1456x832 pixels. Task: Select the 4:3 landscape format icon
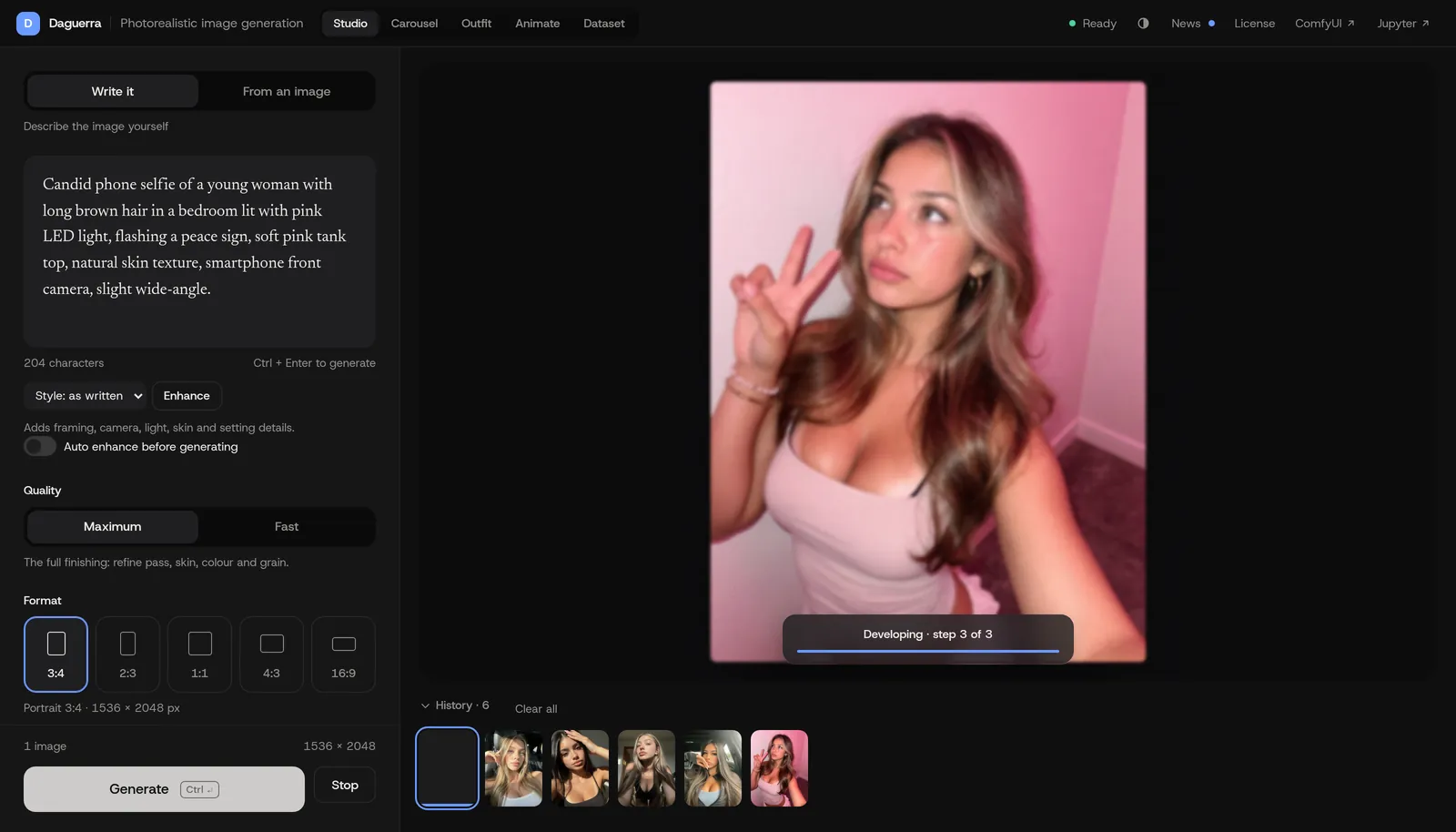(x=271, y=654)
